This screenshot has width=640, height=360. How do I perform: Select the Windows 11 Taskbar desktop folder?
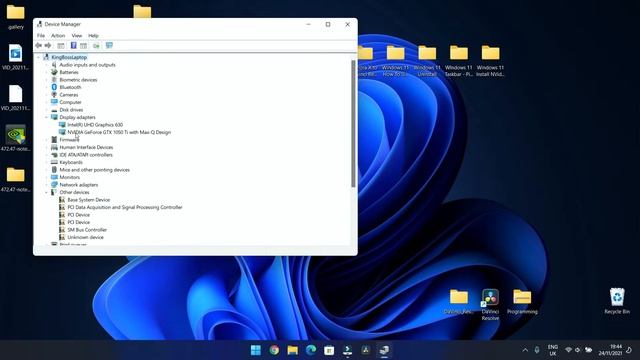pyautogui.click(x=458, y=61)
